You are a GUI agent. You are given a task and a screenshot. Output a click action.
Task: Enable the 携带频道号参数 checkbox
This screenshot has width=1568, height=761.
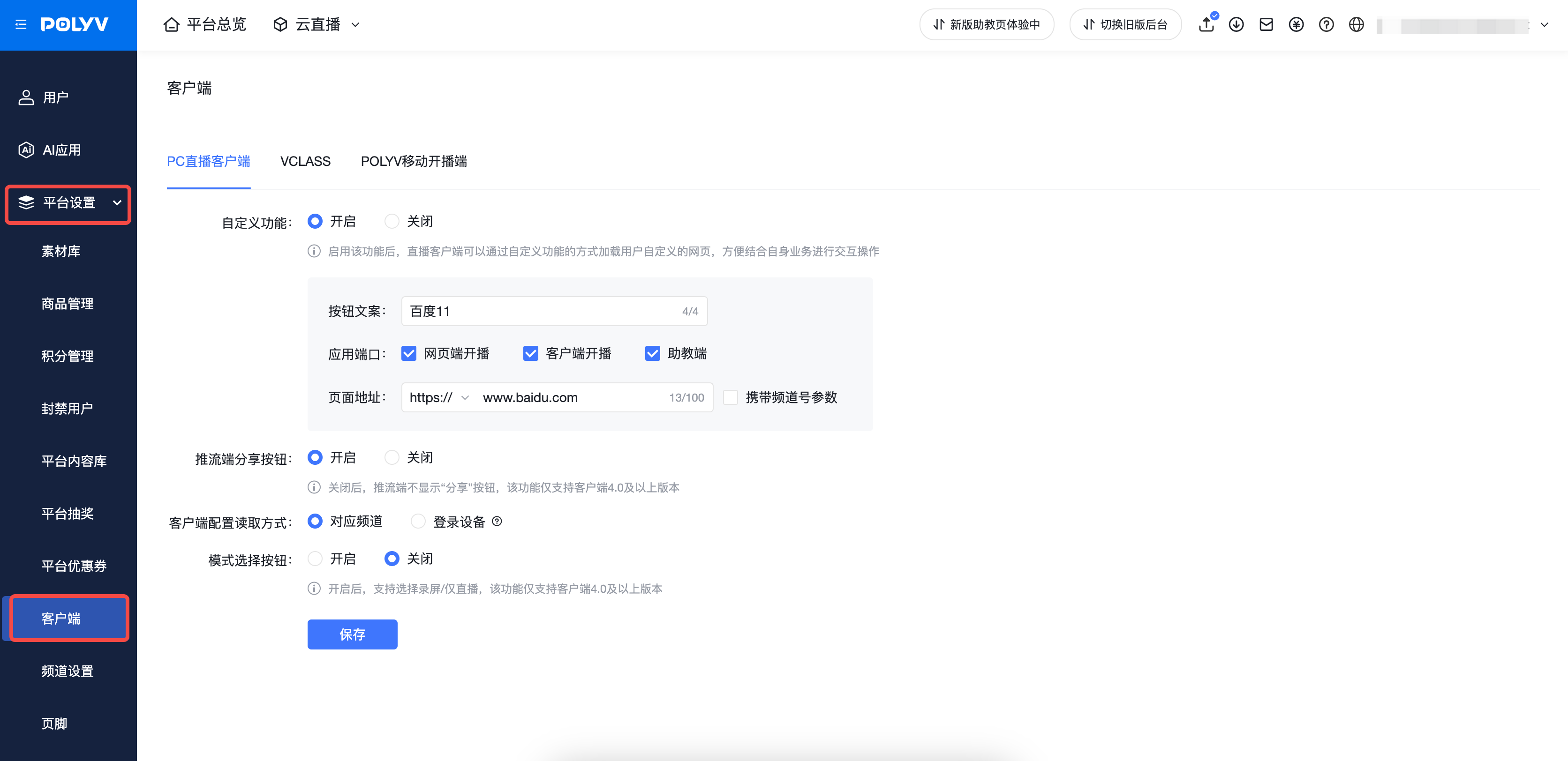tap(731, 397)
